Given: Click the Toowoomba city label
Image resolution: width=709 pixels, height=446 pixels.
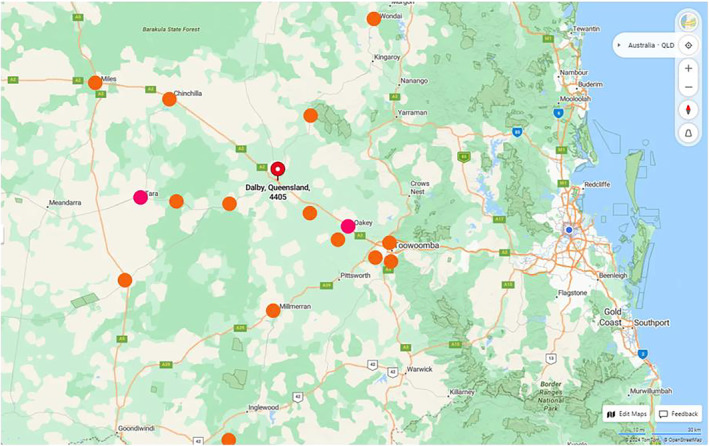Looking at the screenshot, I should point(417,245).
